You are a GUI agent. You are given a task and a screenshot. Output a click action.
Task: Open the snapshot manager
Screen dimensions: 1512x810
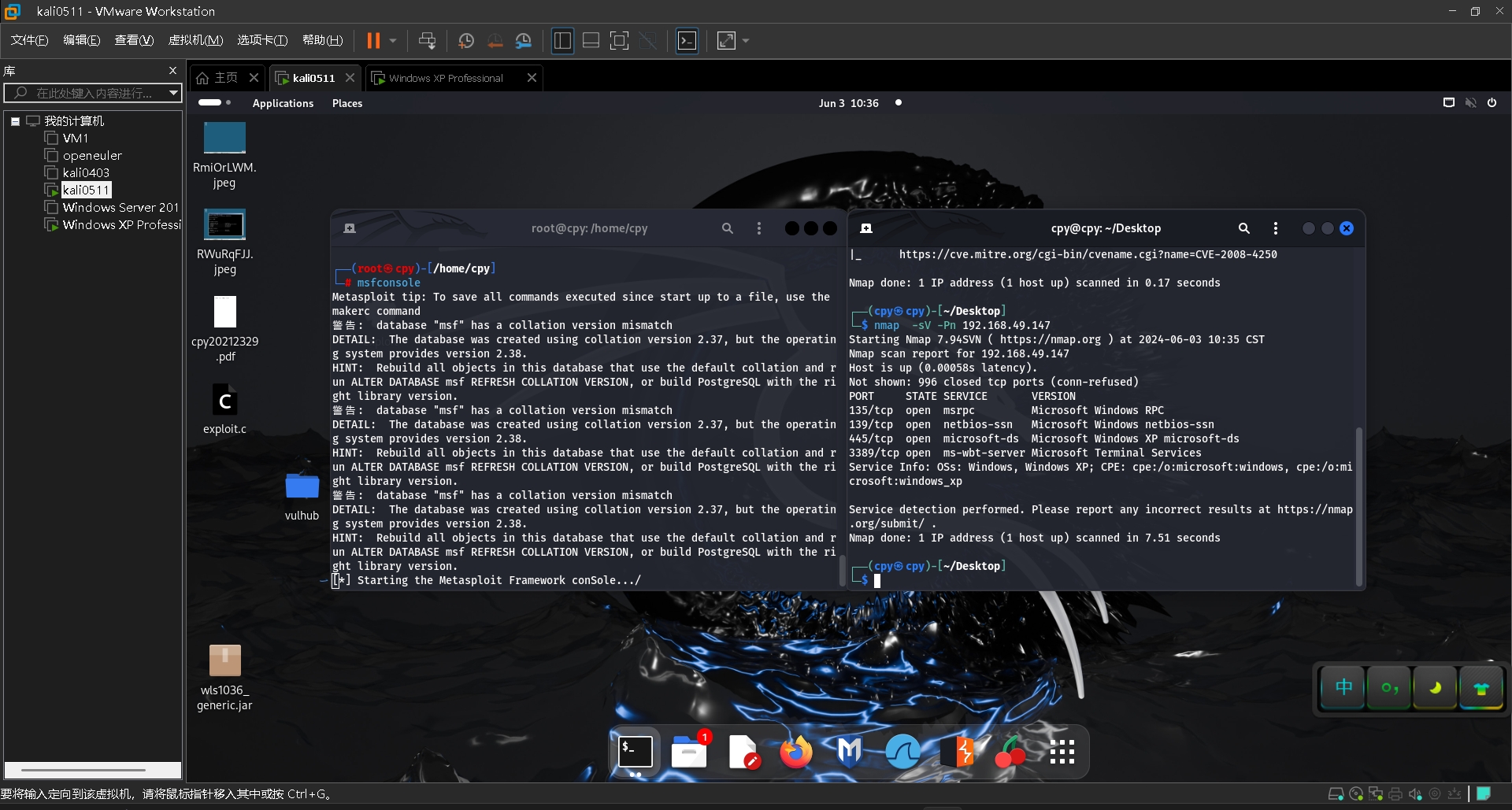(524, 41)
